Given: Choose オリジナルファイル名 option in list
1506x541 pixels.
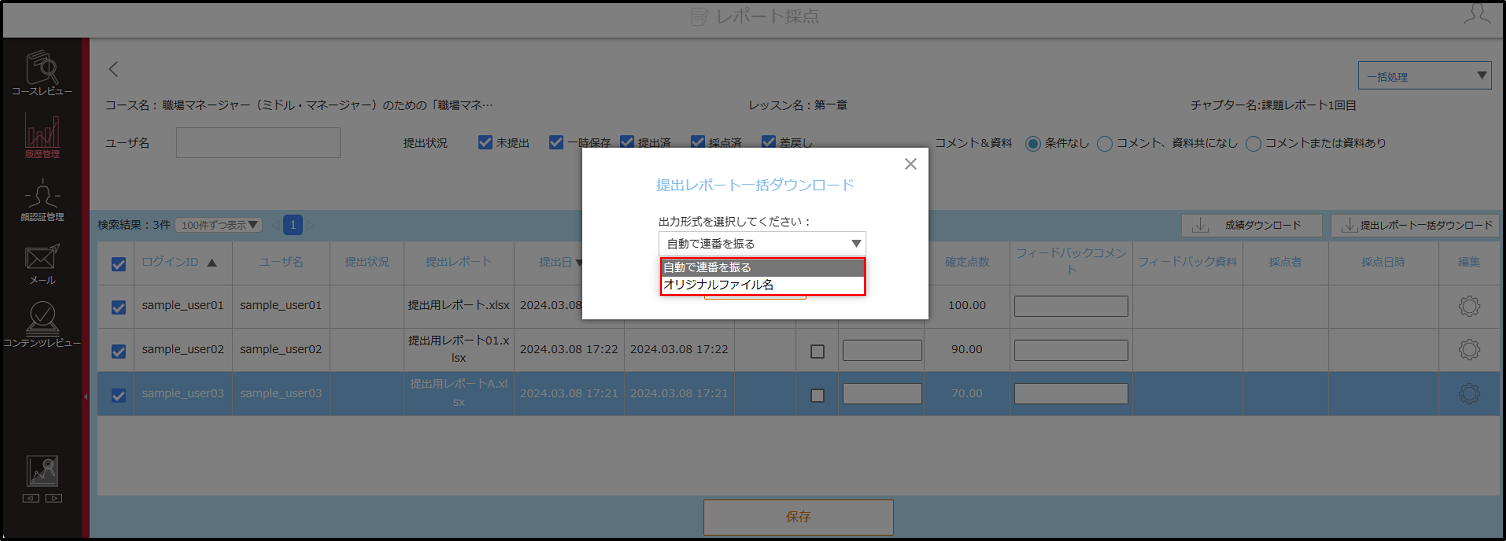Looking at the screenshot, I should coord(762,285).
